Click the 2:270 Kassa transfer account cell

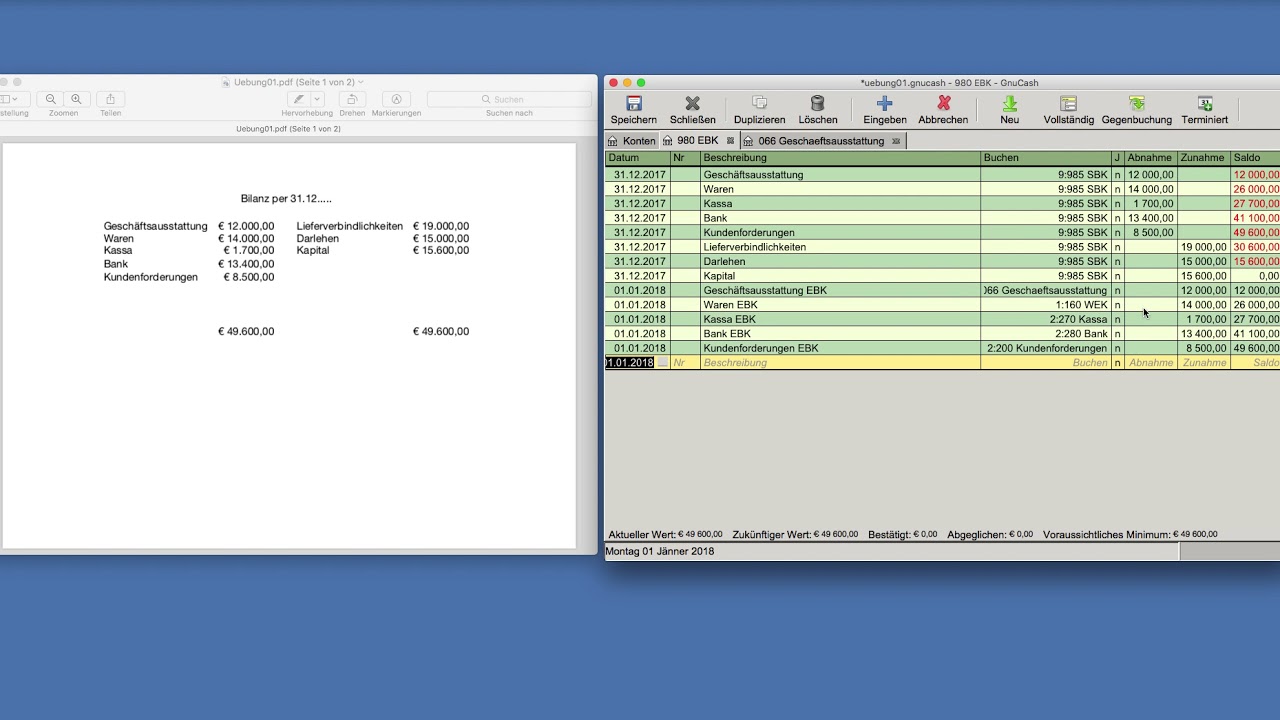coord(1045,320)
